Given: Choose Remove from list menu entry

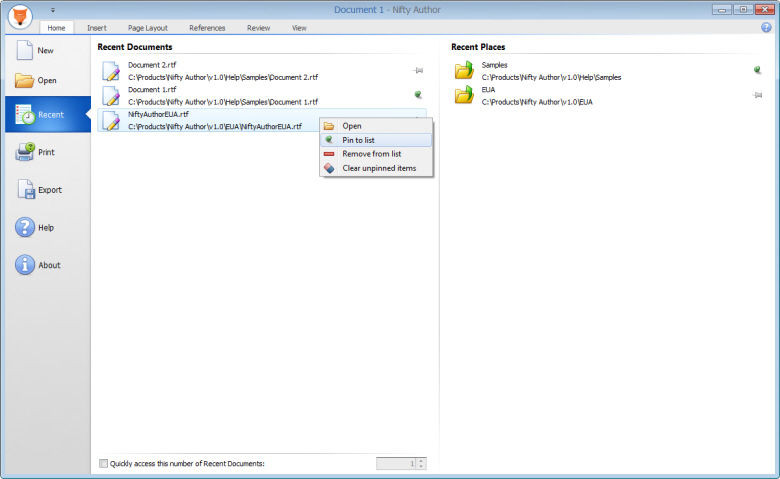Looking at the screenshot, I should point(376,154).
